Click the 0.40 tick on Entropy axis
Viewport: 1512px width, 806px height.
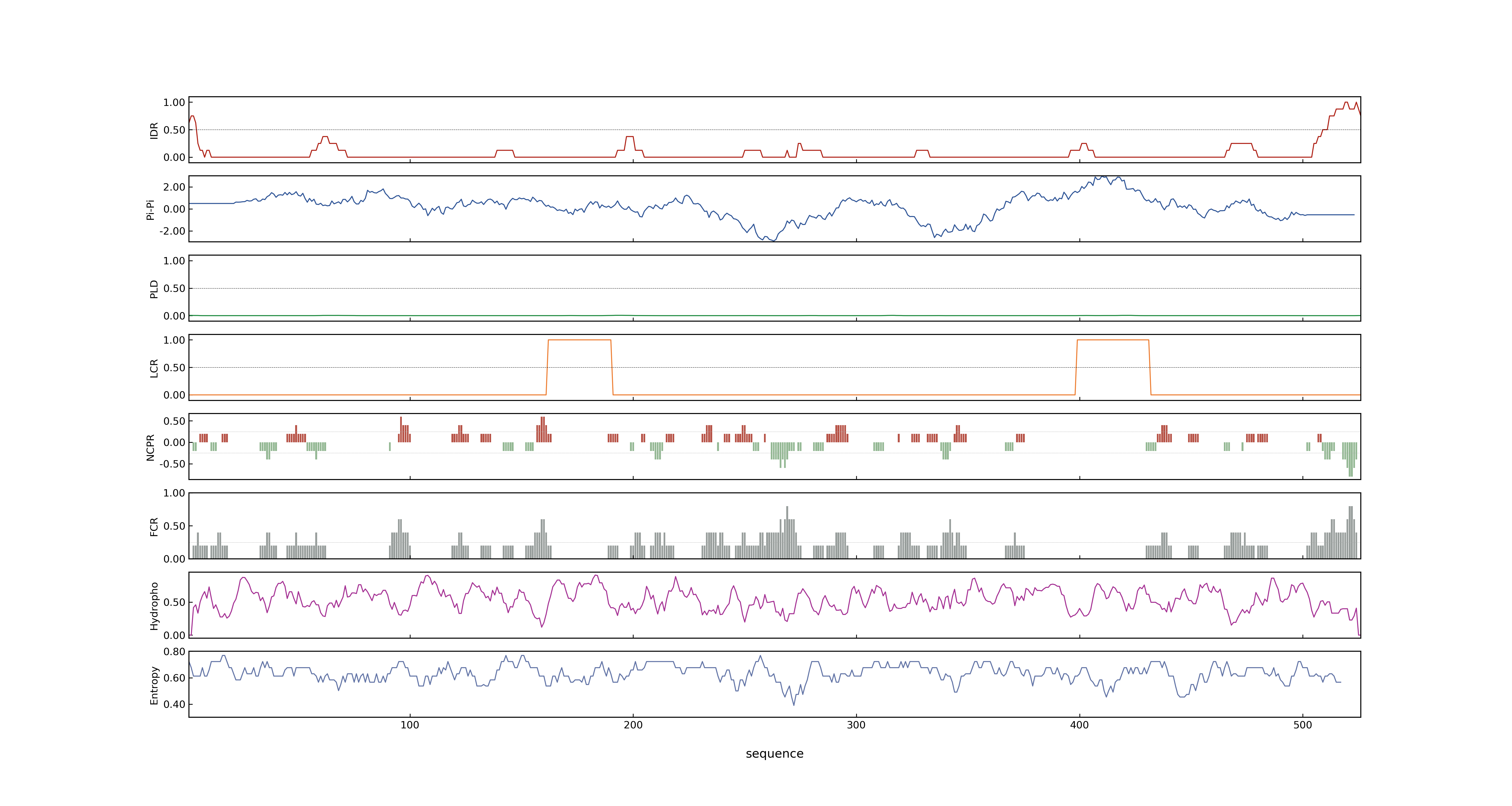click(174, 704)
